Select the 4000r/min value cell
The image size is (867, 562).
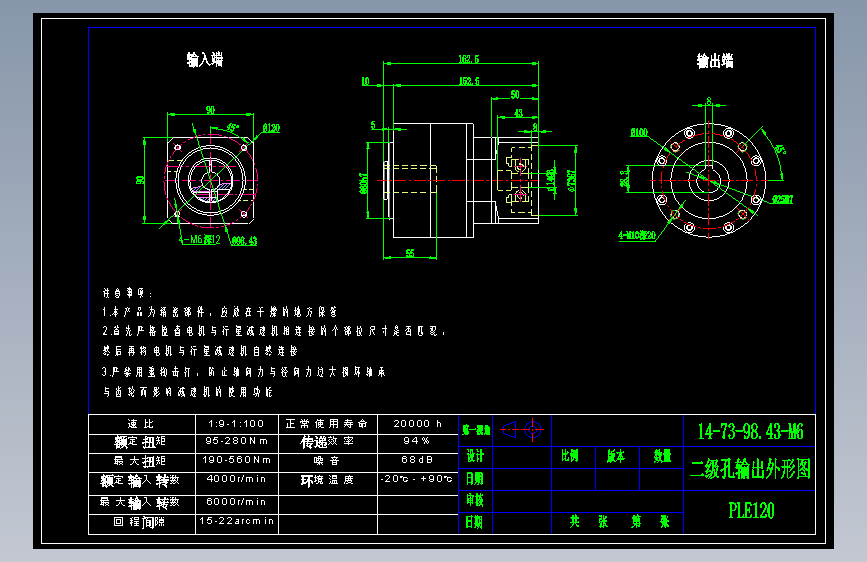(x=237, y=483)
